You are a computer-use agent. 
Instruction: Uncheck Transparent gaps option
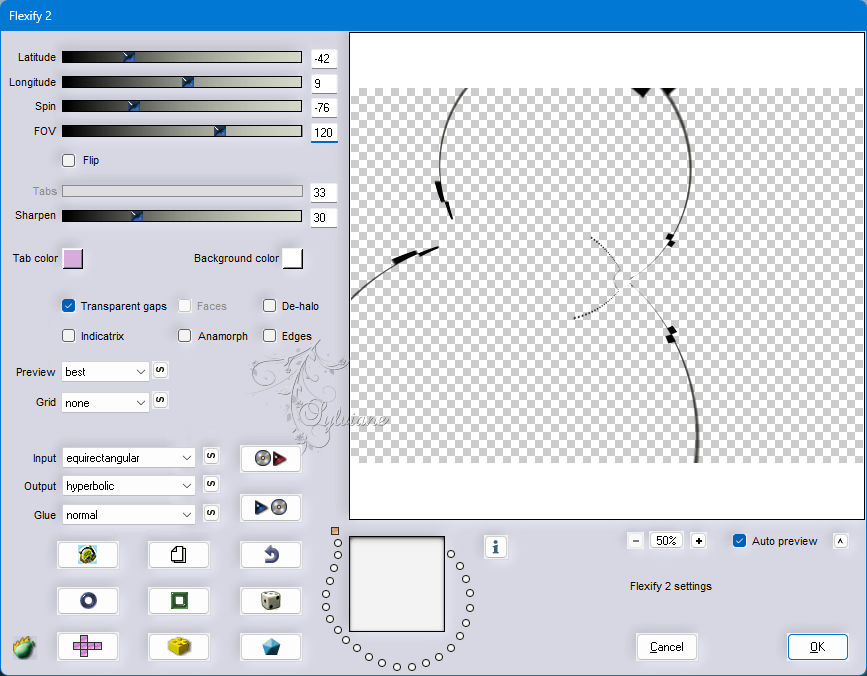[x=69, y=306]
